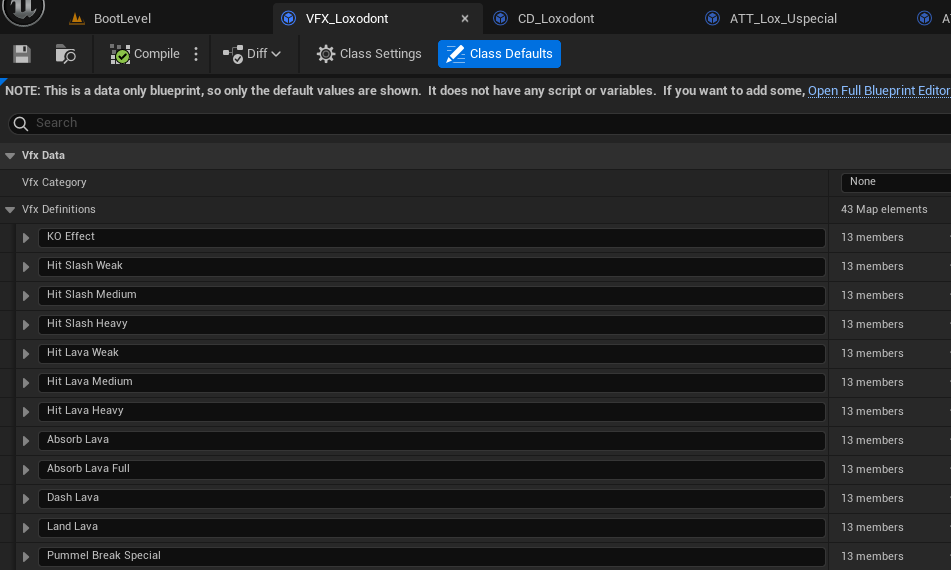Click the Hit Slash Heavy key field
This screenshot has height=570, width=951.
(x=431, y=325)
